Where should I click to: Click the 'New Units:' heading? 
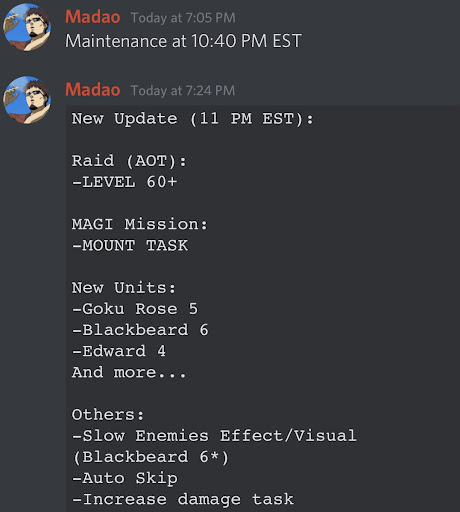point(124,288)
